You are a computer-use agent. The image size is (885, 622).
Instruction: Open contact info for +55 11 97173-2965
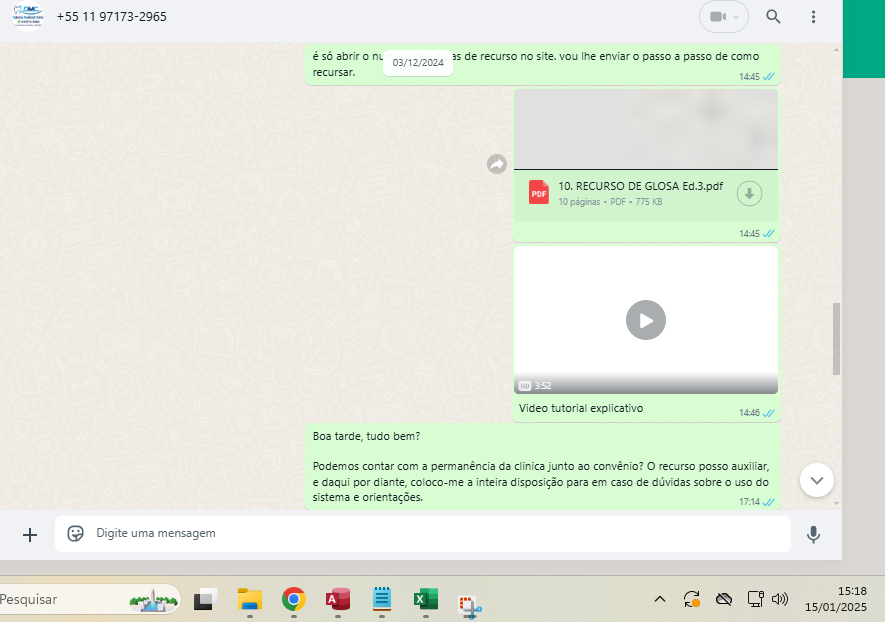[112, 17]
